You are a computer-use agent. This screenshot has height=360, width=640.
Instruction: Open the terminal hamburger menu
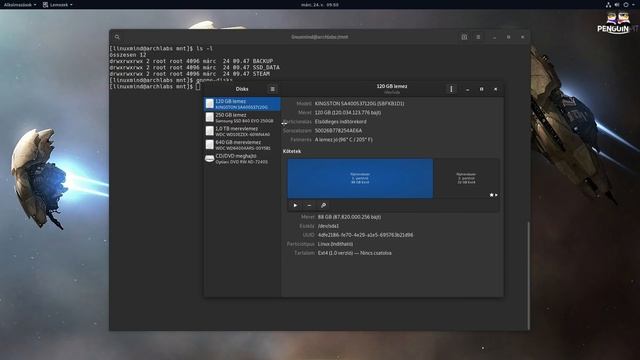(x=478, y=37)
